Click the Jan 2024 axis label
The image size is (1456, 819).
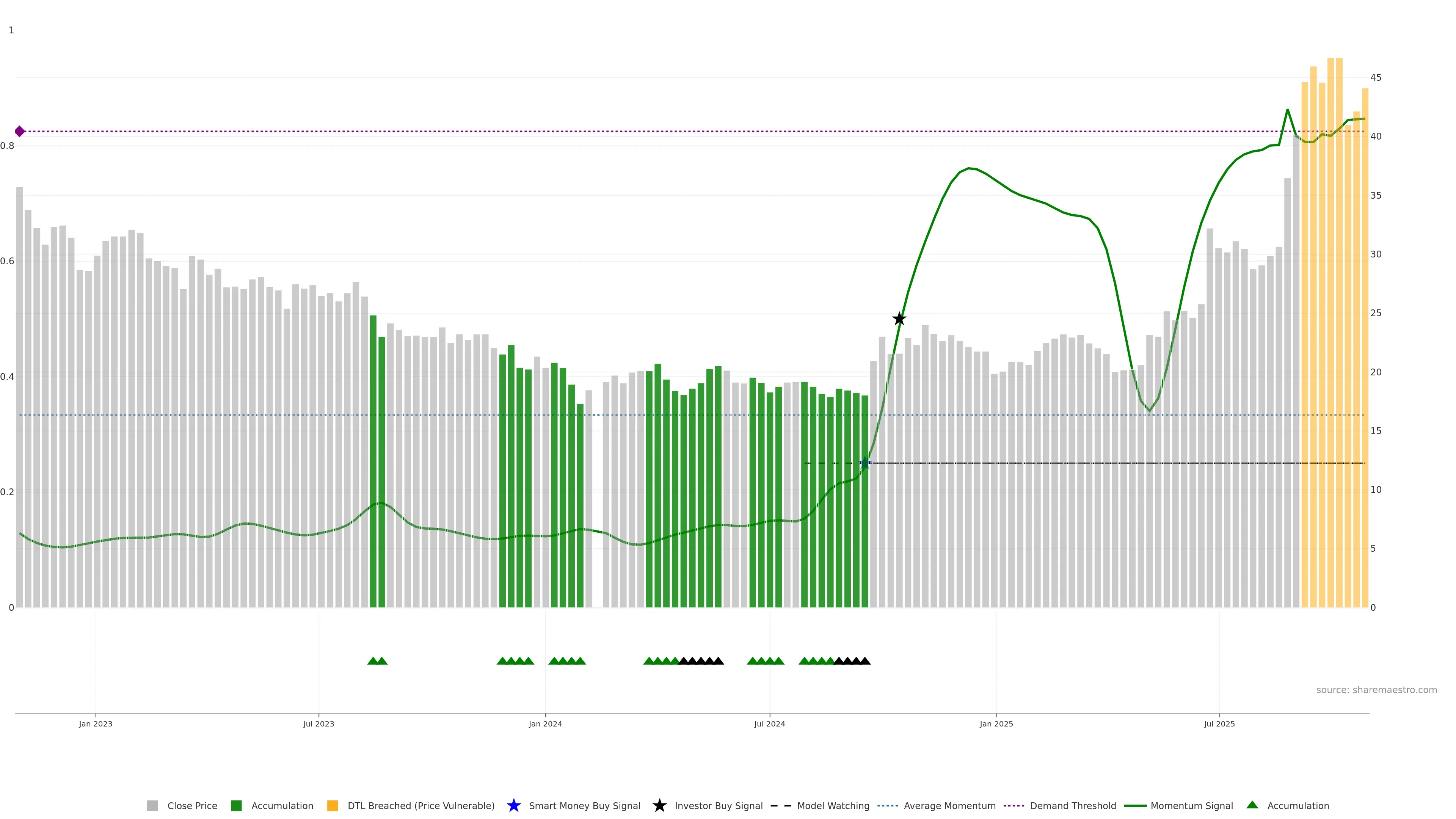545,723
